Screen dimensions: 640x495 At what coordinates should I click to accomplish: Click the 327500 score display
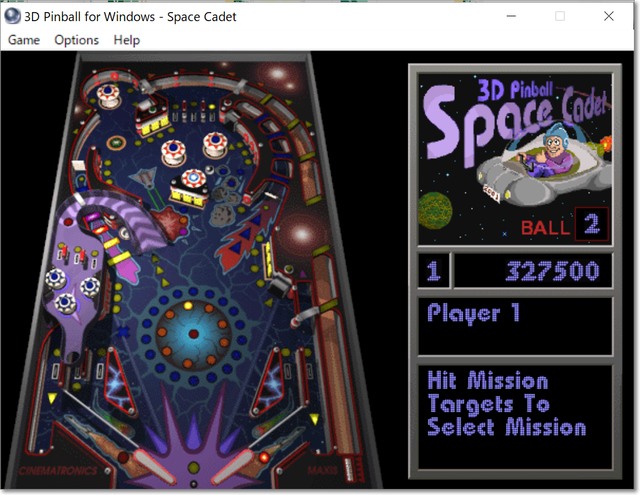pyautogui.click(x=533, y=271)
